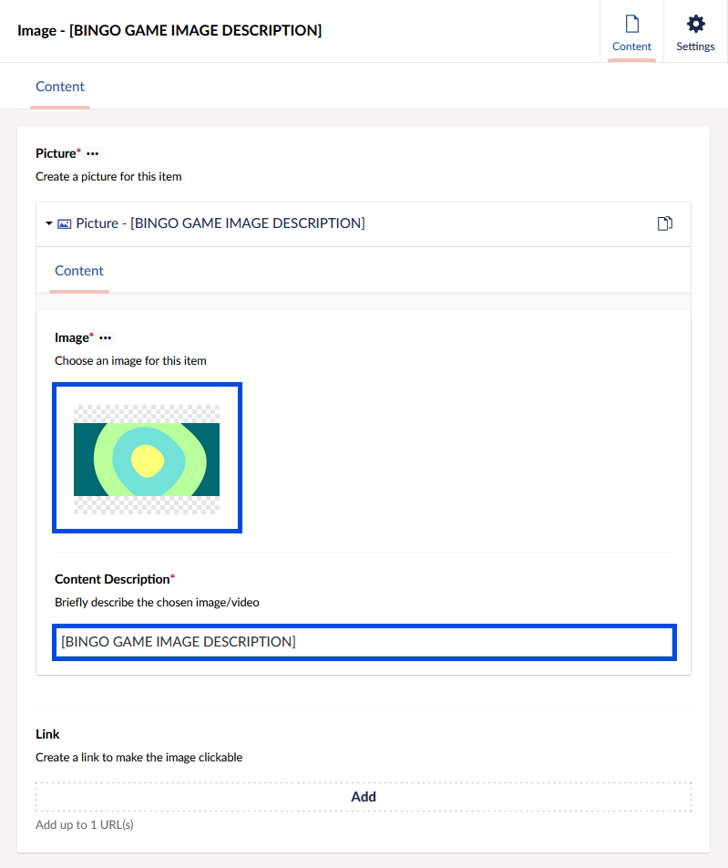
Task: Add a link using the Add button
Action: (x=363, y=797)
